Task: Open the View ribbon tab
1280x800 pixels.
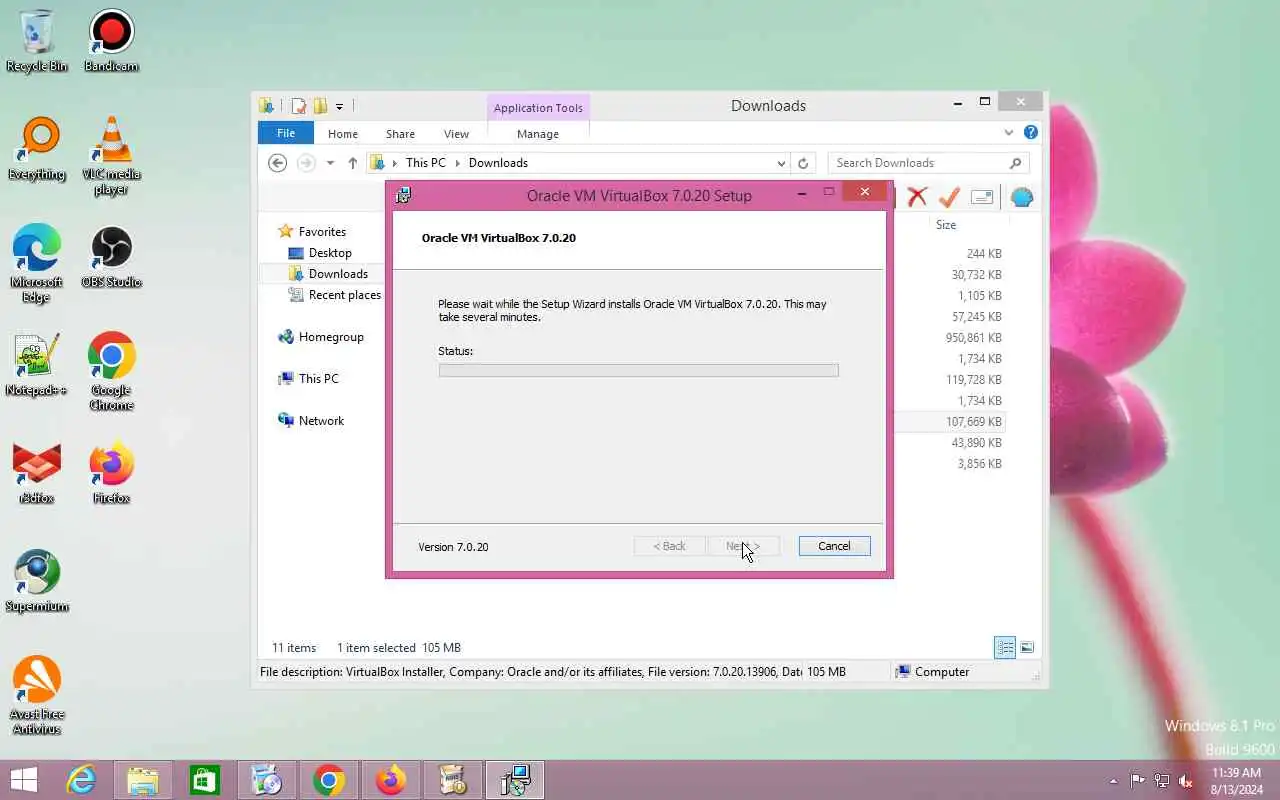Action: coord(456,134)
